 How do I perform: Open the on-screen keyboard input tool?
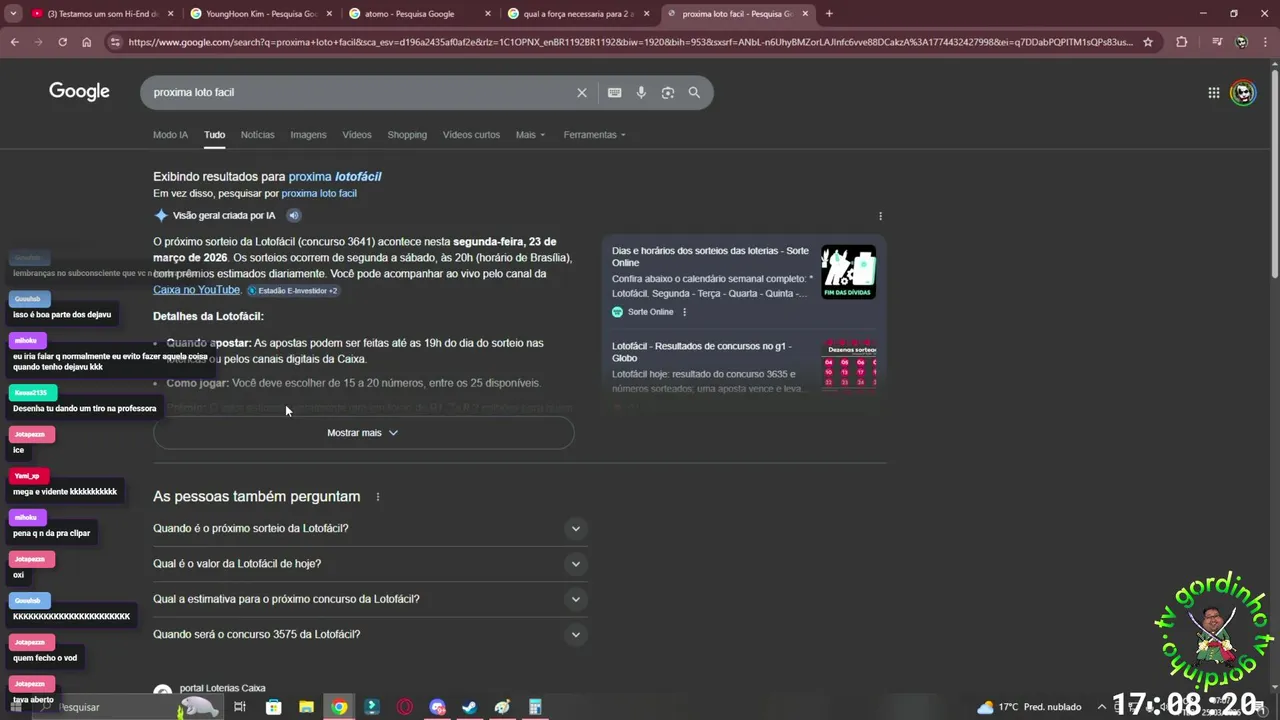click(614, 92)
